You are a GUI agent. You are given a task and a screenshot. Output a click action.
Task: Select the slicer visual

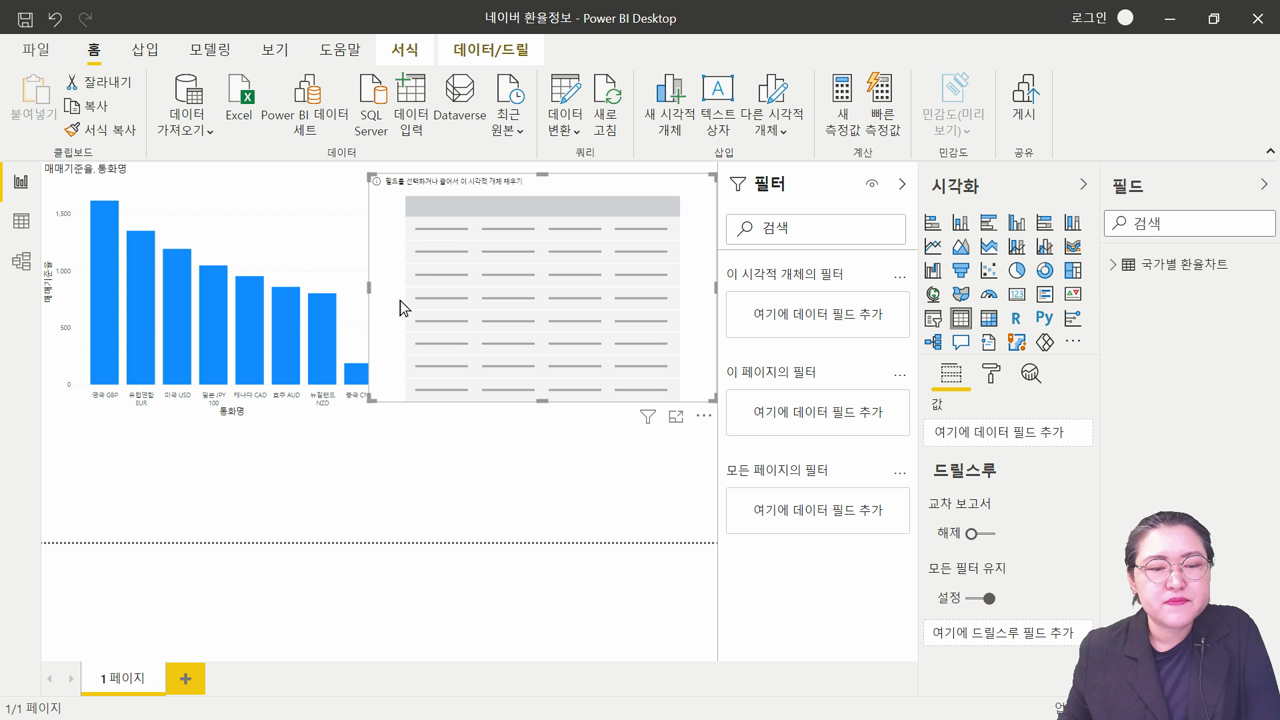pos(933,318)
